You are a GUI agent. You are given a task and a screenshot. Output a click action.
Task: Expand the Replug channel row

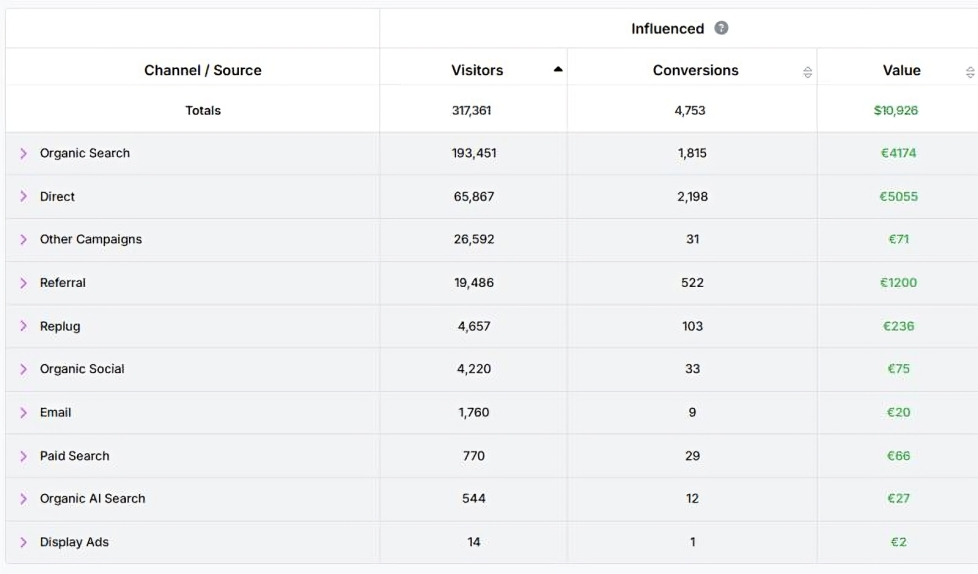click(24, 326)
